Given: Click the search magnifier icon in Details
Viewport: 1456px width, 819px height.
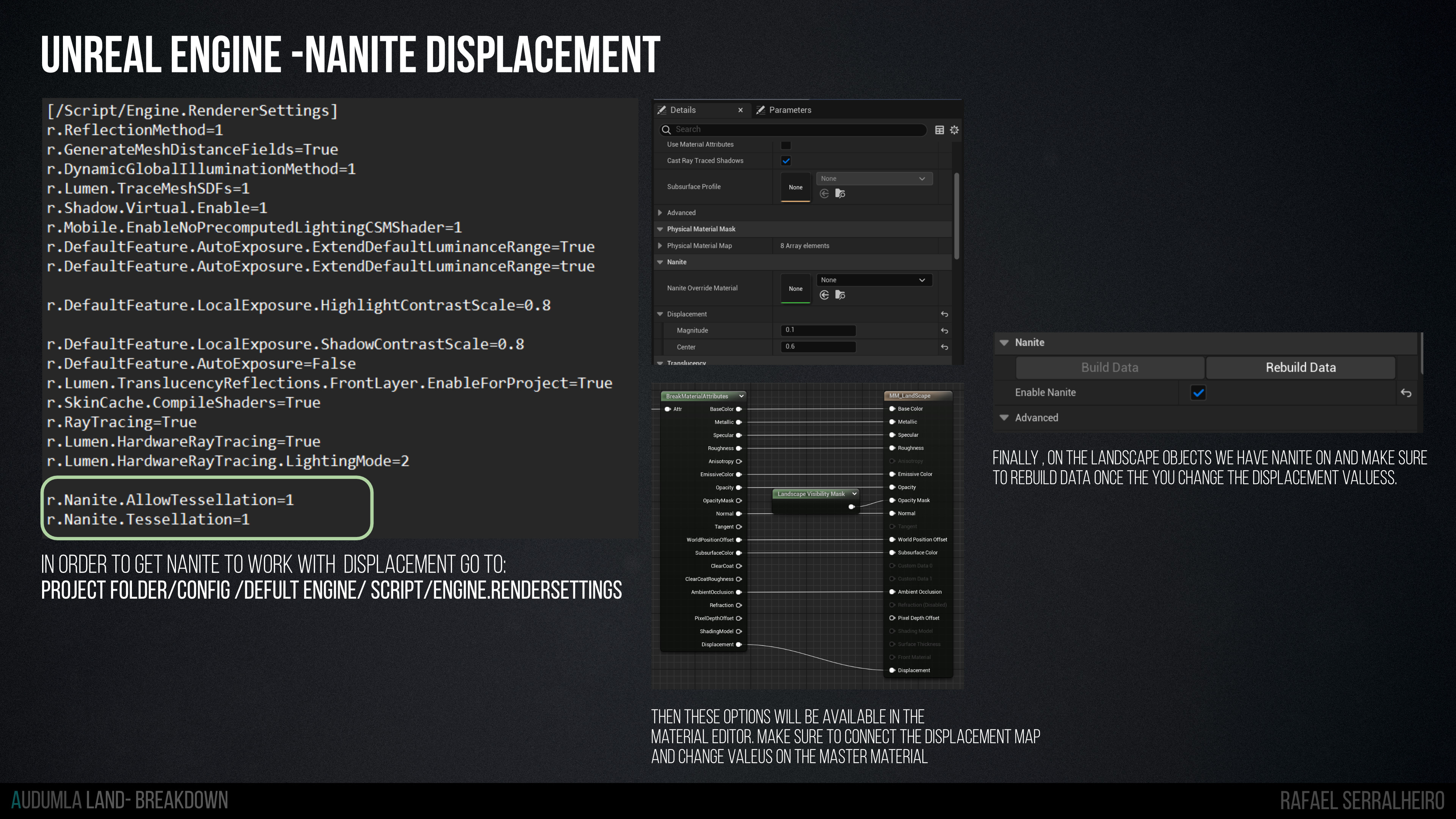Looking at the screenshot, I should coord(667,130).
